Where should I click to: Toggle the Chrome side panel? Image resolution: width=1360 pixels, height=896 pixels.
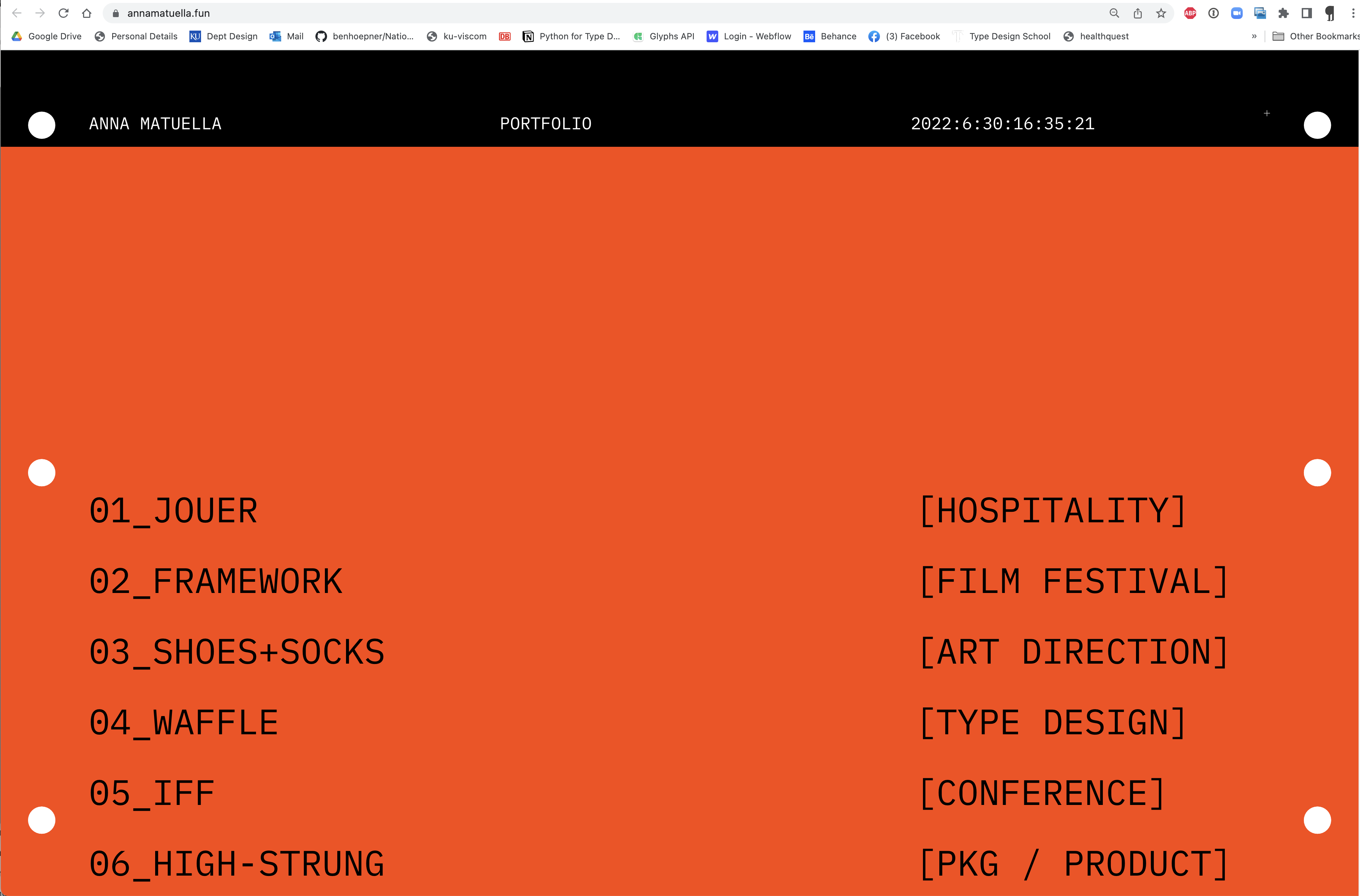click(x=1306, y=13)
